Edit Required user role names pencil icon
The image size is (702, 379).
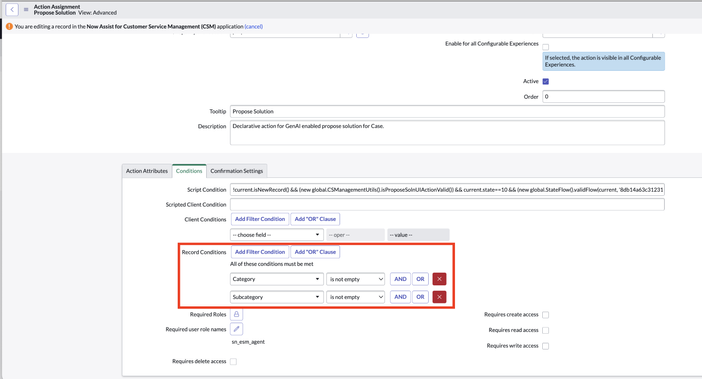click(x=236, y=329)
